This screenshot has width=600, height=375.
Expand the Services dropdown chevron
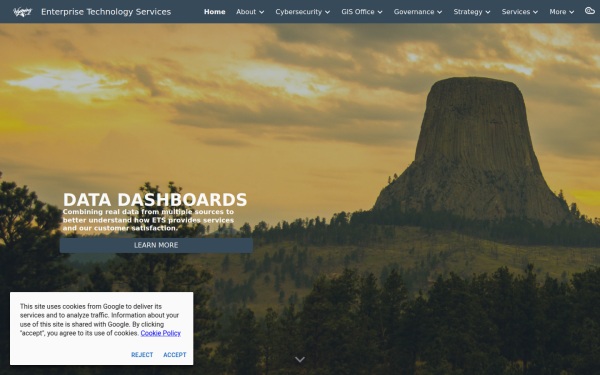[x=536, y=12]
